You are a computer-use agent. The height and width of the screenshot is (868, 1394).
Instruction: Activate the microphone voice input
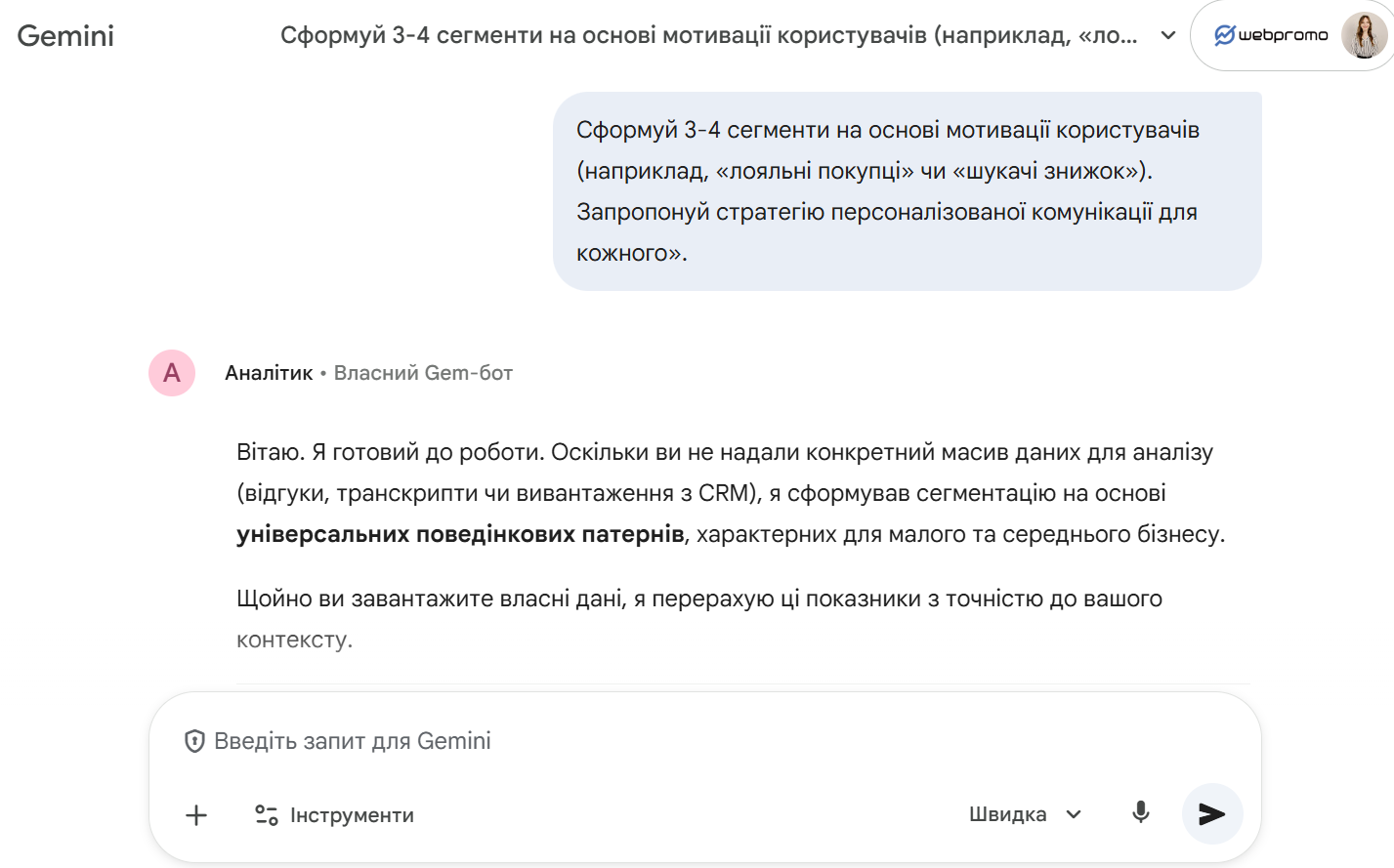pos(1140,812)
